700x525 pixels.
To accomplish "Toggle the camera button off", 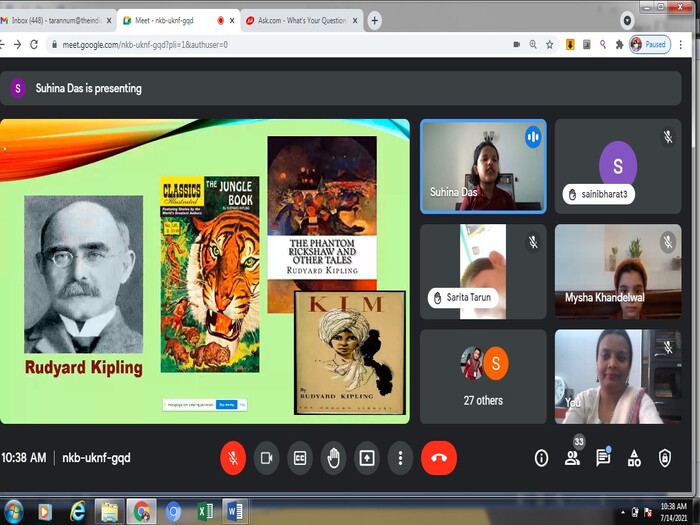I will click(x=267, y=458).
